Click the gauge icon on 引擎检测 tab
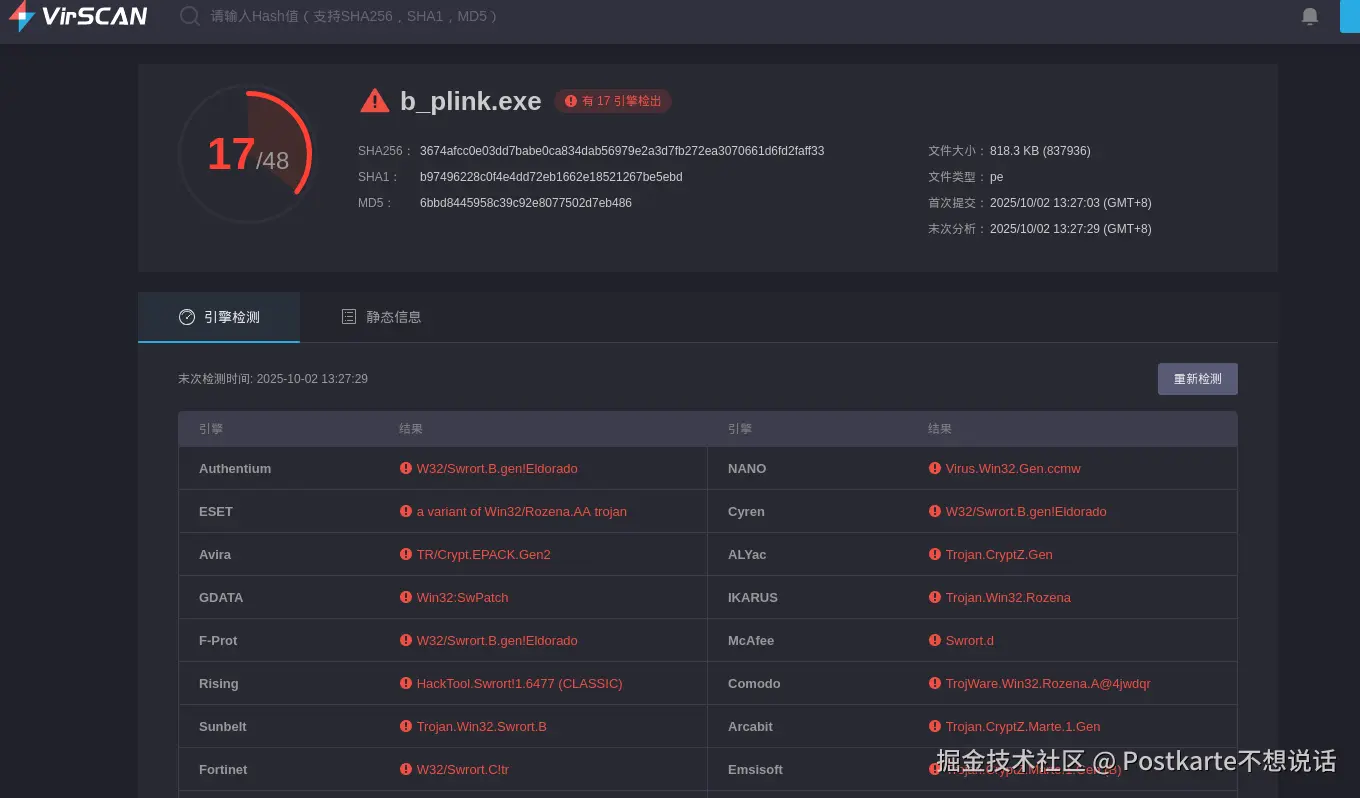 point(187,317)
